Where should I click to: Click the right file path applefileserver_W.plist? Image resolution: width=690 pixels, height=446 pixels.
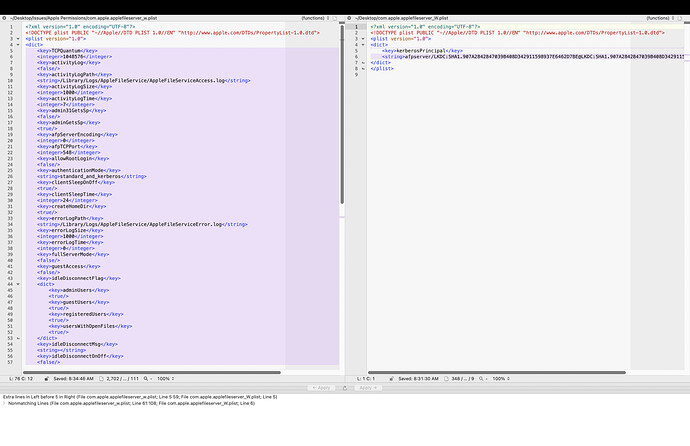[401, 18]
